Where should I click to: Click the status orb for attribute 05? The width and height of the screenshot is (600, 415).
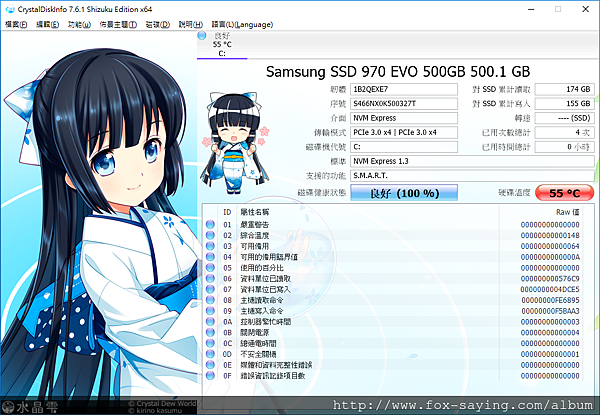point(210,267)
